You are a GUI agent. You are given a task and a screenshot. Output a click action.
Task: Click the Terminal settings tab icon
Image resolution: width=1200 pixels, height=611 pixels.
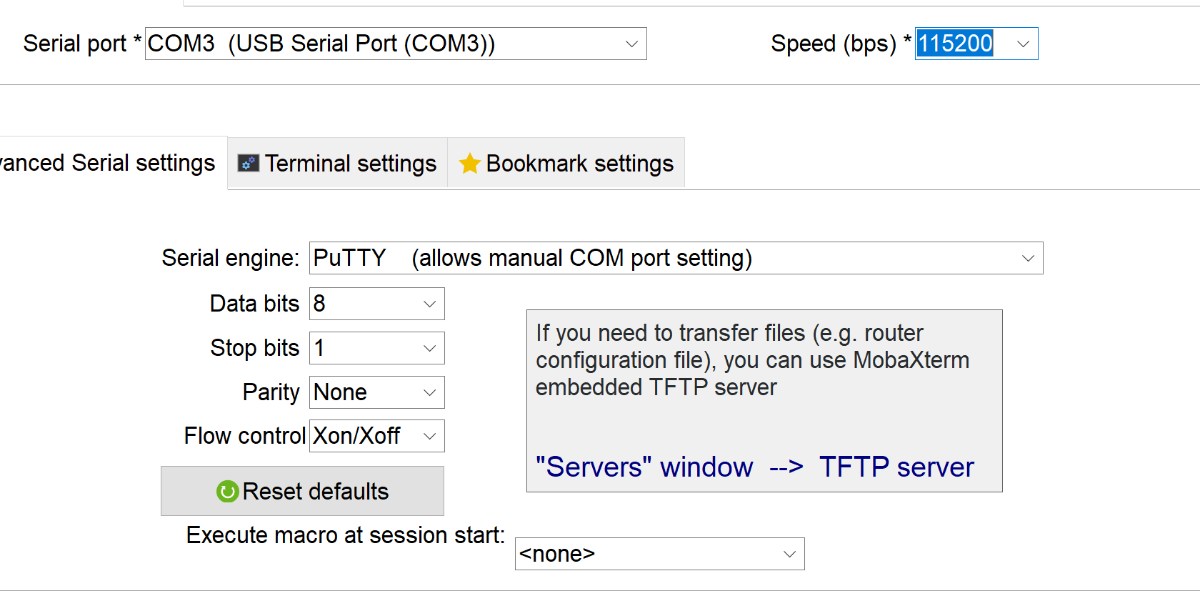248,163
